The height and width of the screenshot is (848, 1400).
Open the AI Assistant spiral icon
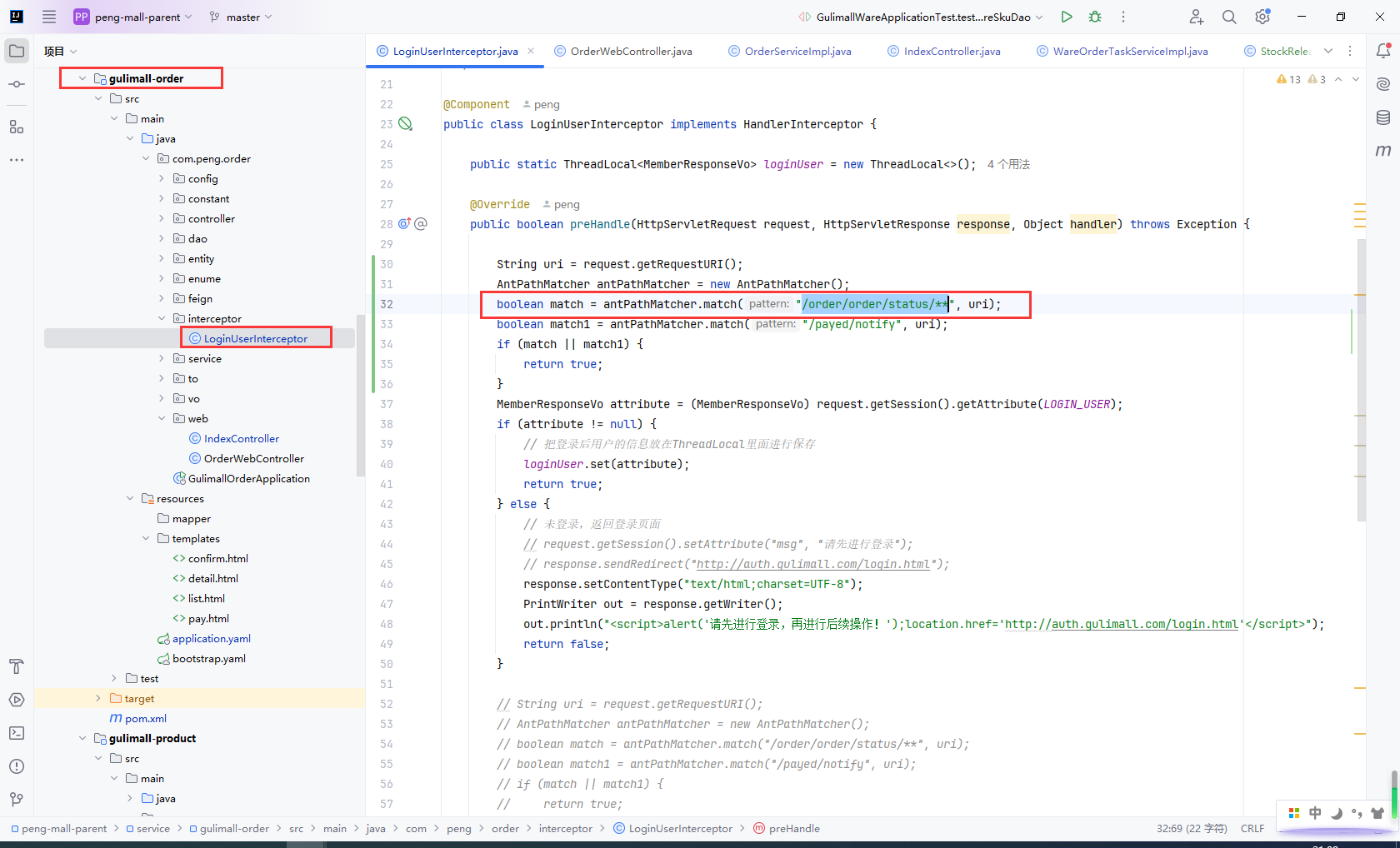[x=1383, y=84]
